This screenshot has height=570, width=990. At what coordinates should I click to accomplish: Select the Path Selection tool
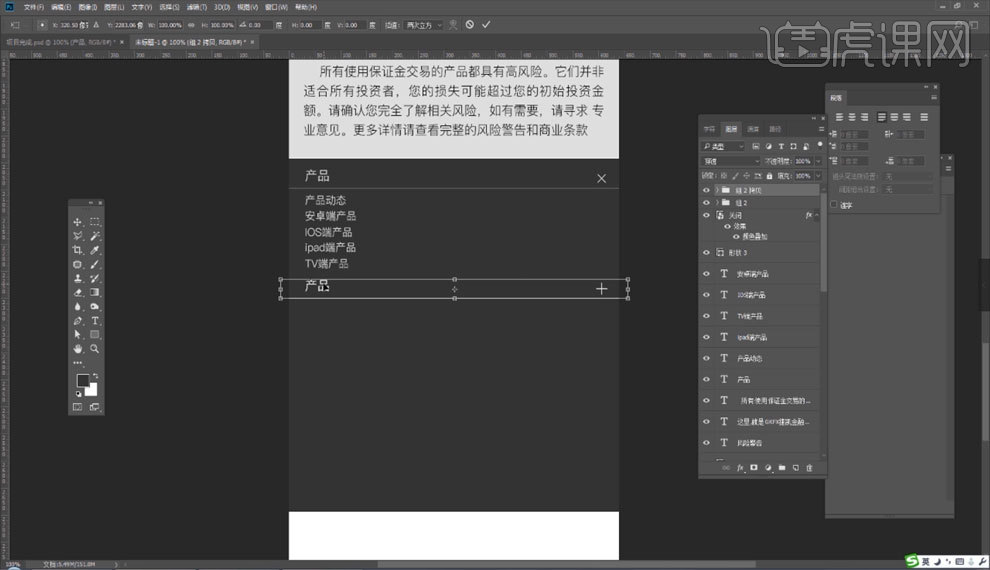tap(78, 335)
